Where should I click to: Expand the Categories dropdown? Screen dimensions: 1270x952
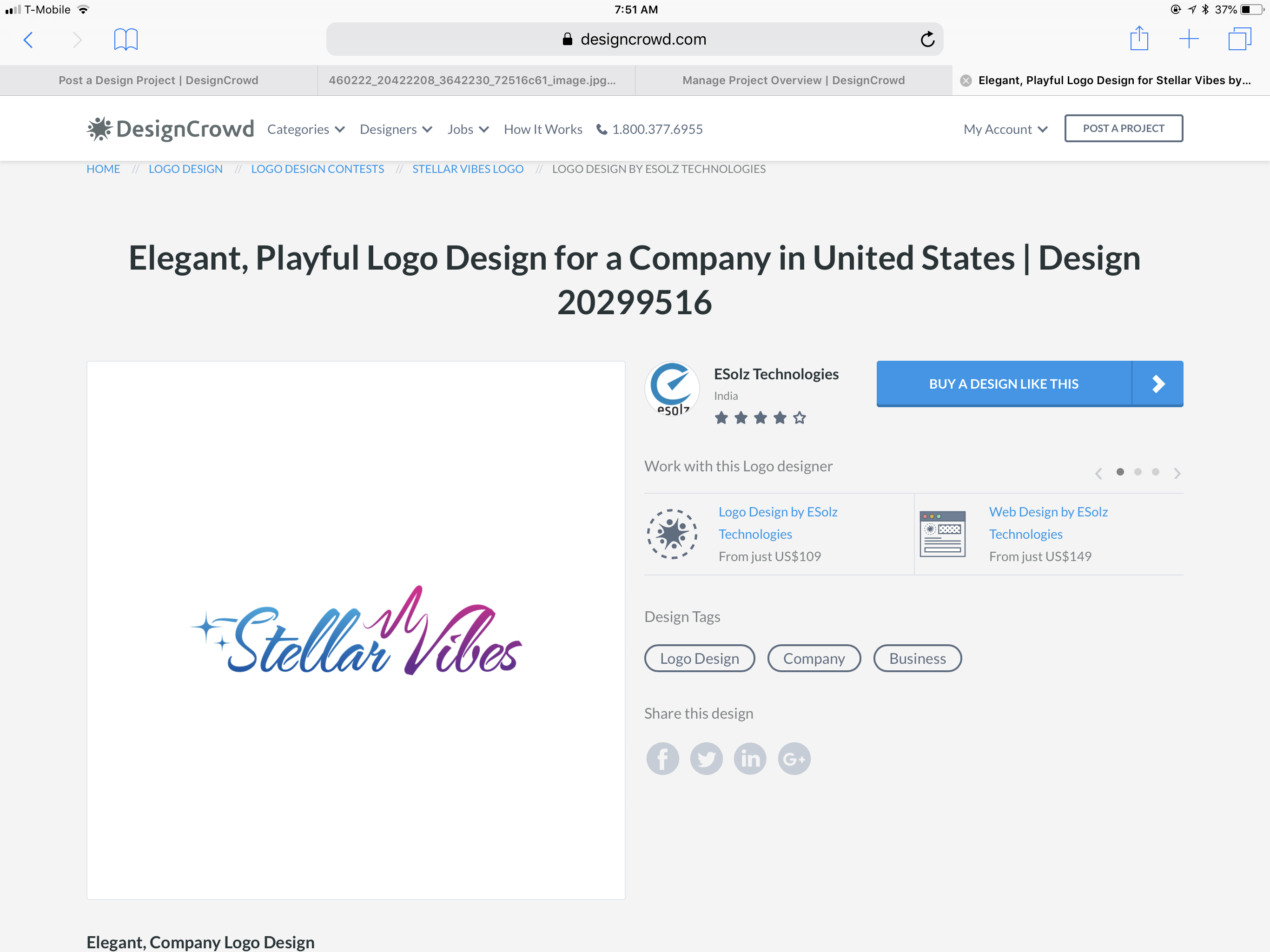[306, 129]
